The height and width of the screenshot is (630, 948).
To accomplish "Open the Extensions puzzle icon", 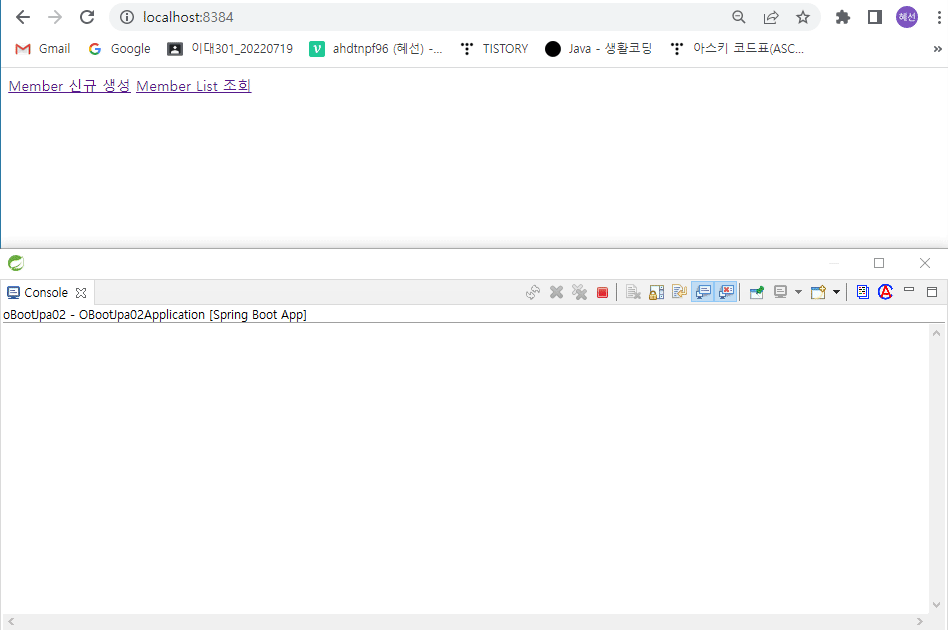I will coord(843,17).
